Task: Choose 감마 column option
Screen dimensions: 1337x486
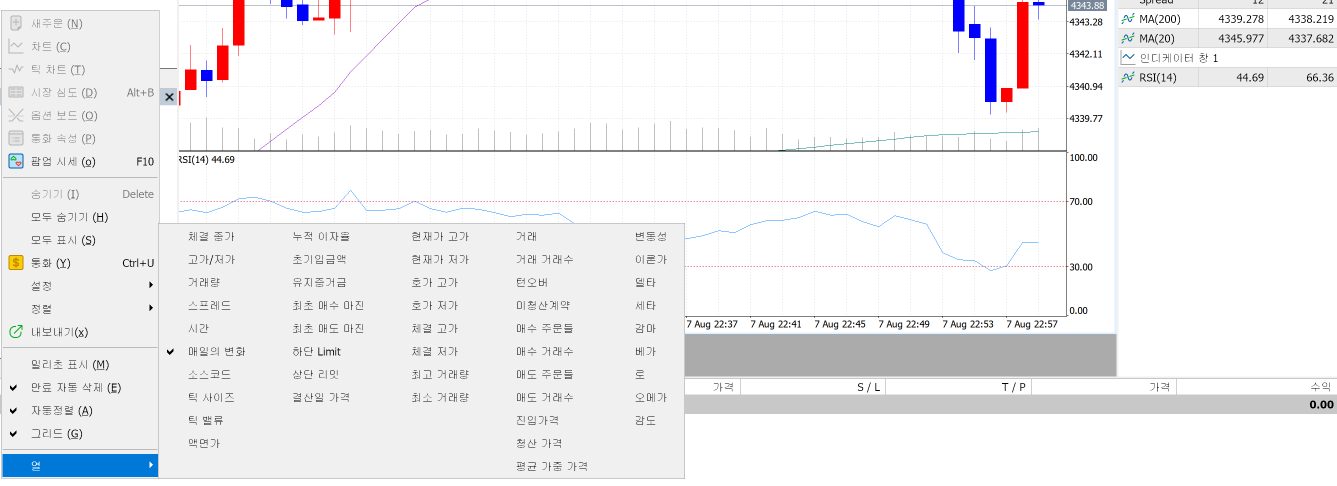Action: (645, 329)
